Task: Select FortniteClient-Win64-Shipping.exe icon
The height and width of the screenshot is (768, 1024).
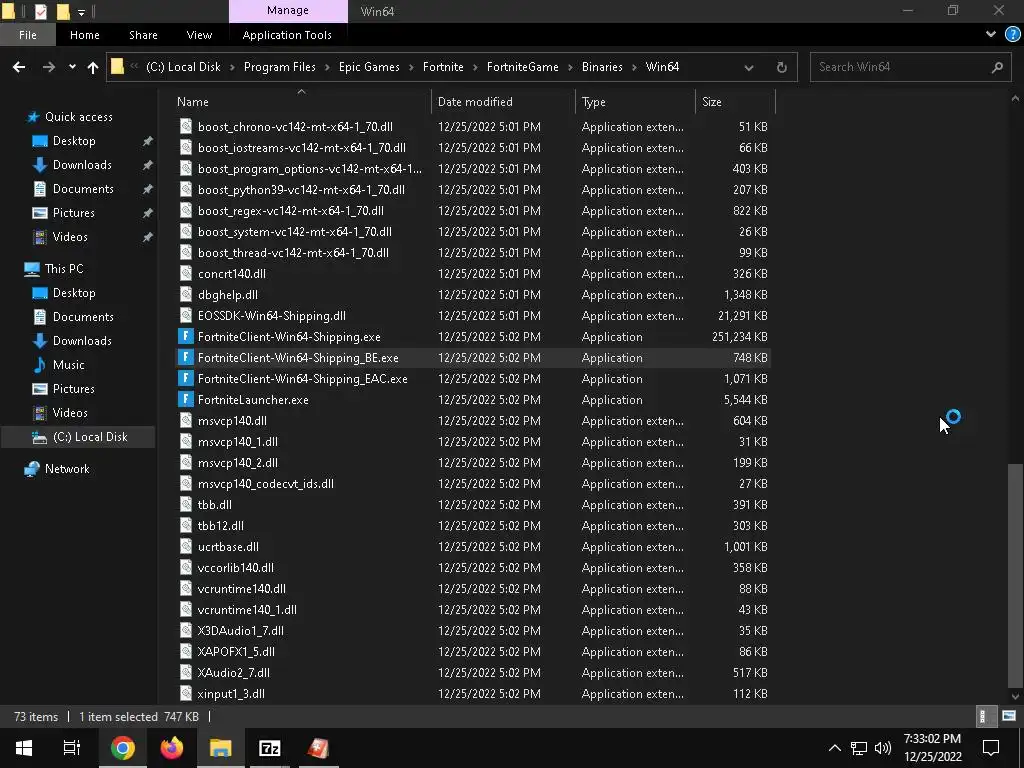Action: (186, 337)
